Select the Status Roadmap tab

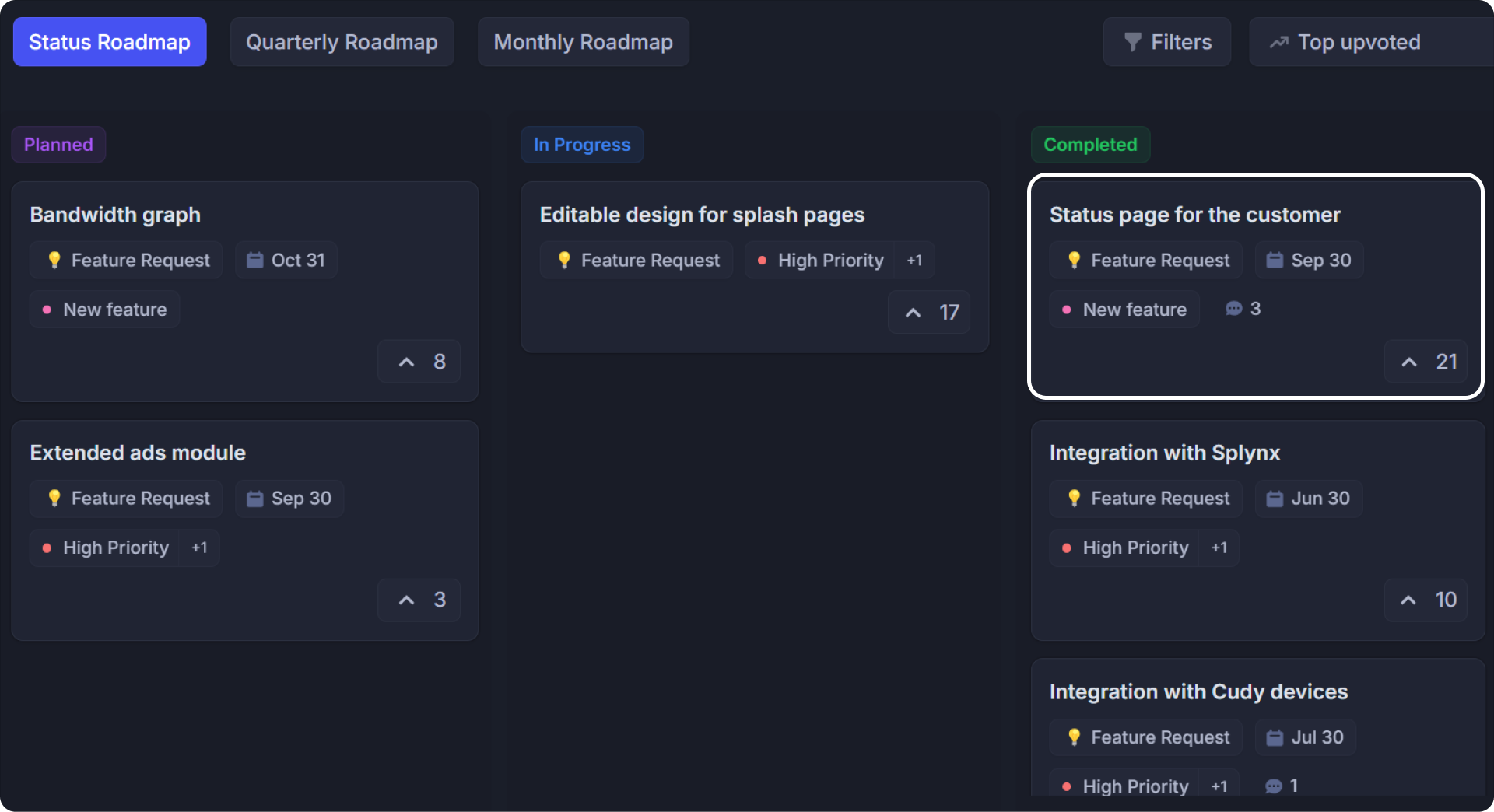coord(110,42)
